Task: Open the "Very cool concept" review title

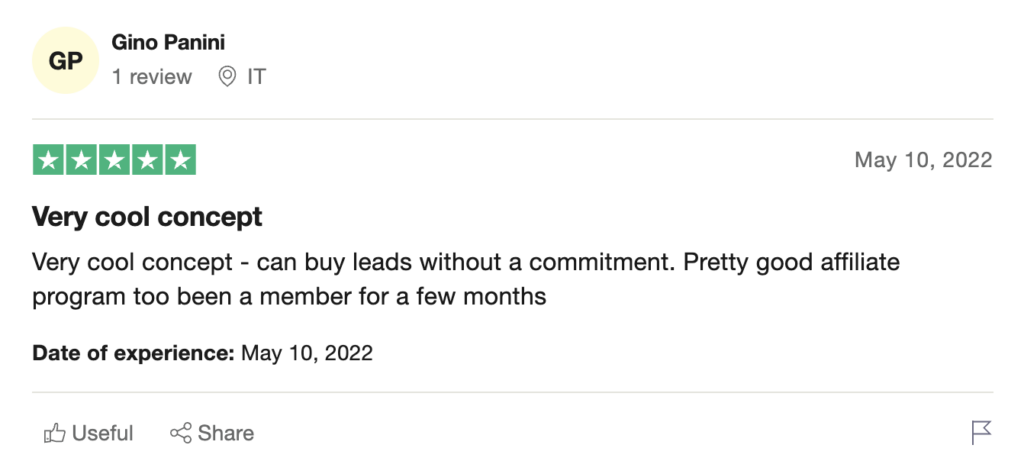Action: (x=147, y=216)
